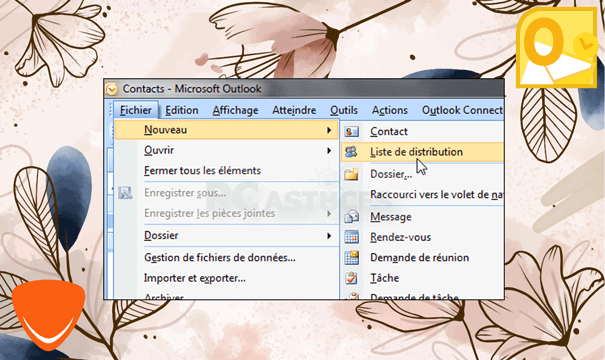Open the Fichier menu

pyautogui.click(x=135, y=110)
